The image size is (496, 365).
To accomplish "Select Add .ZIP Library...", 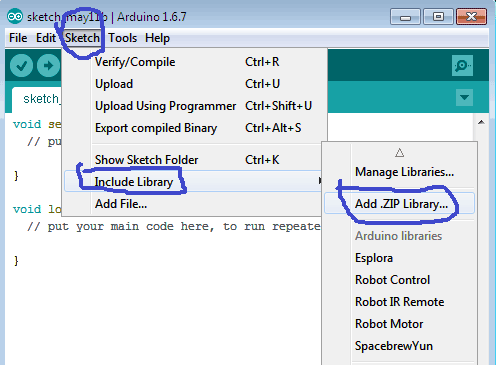I will [x=399, y=203].
